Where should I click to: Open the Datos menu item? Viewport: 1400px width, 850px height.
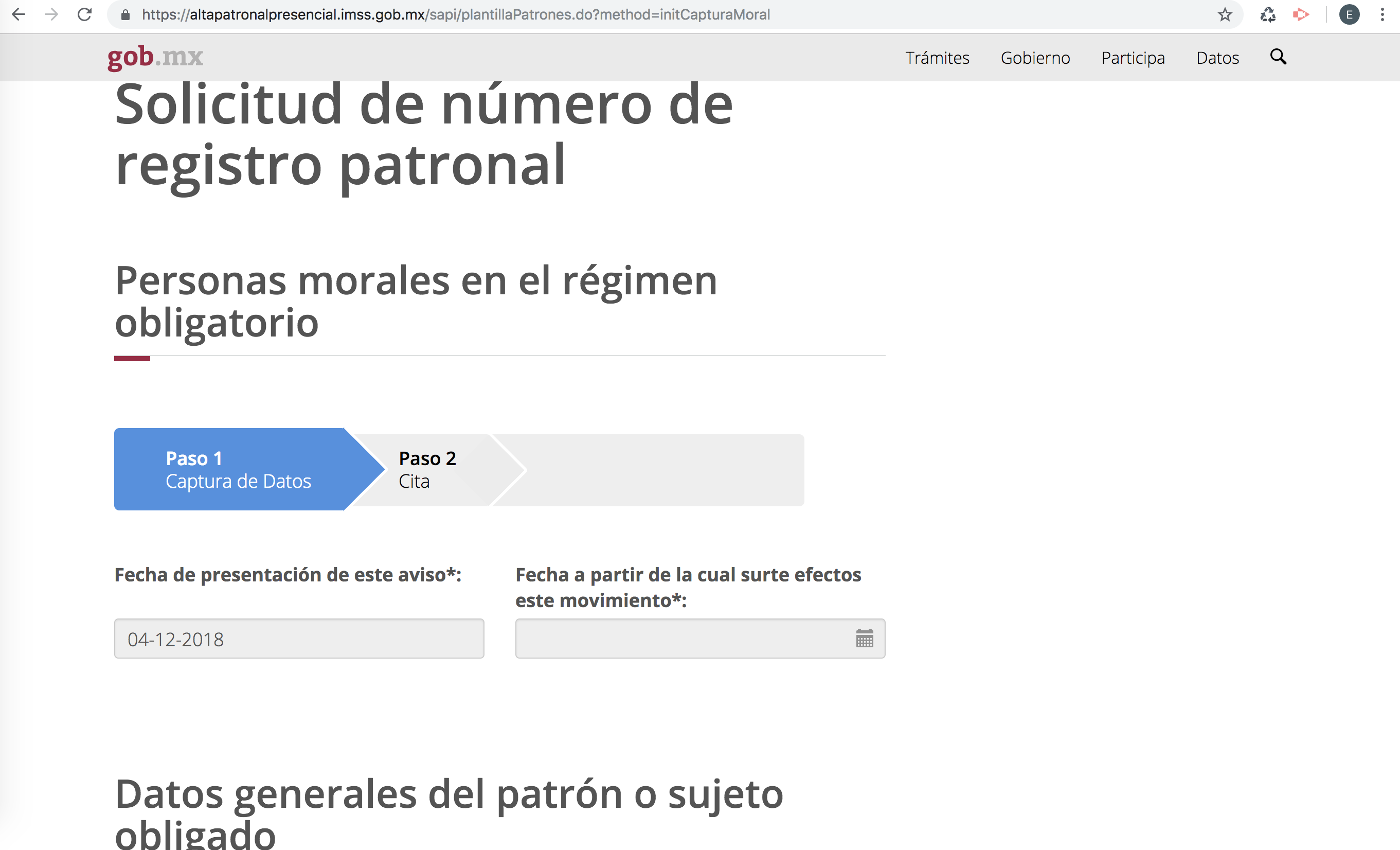[x=1217, y=58]
